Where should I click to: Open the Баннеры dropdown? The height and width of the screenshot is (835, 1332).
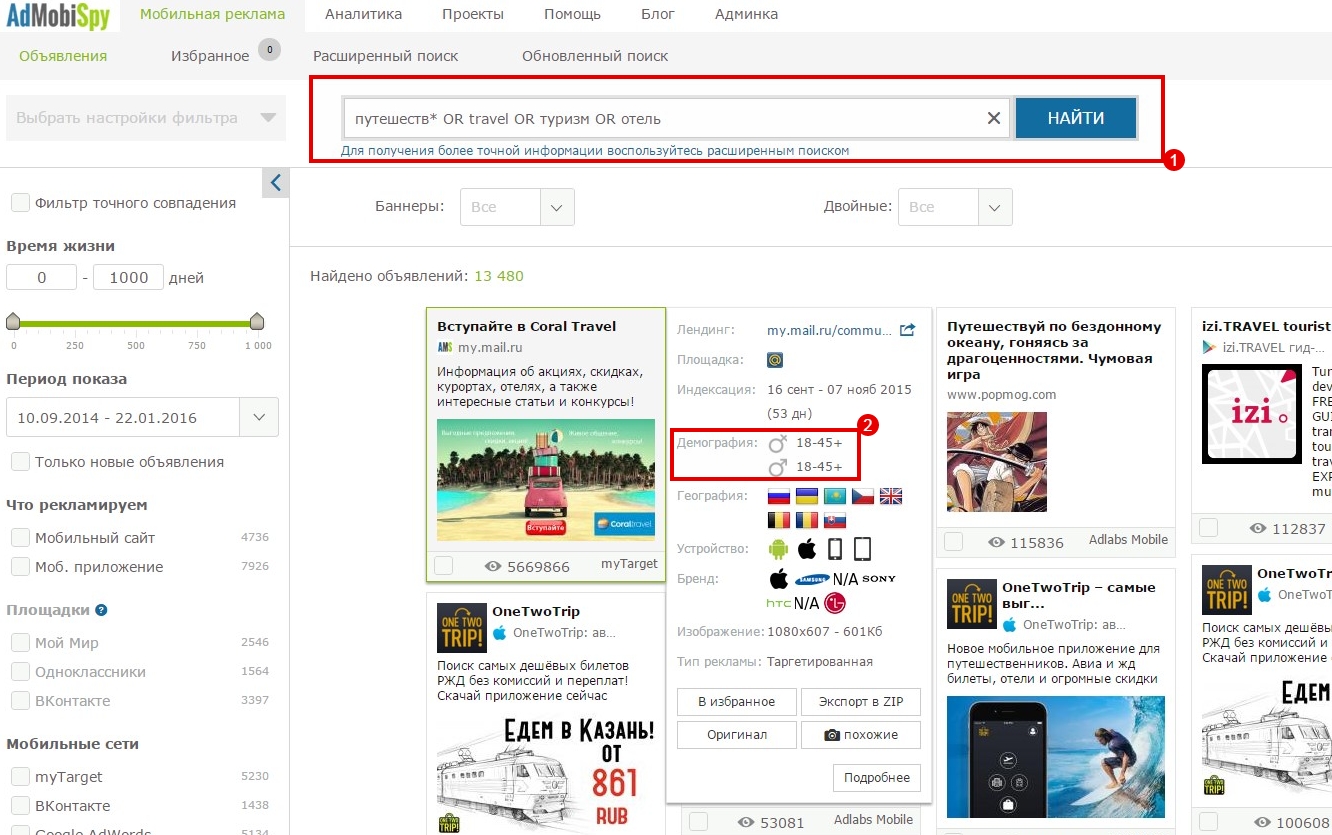click(517, 207)
